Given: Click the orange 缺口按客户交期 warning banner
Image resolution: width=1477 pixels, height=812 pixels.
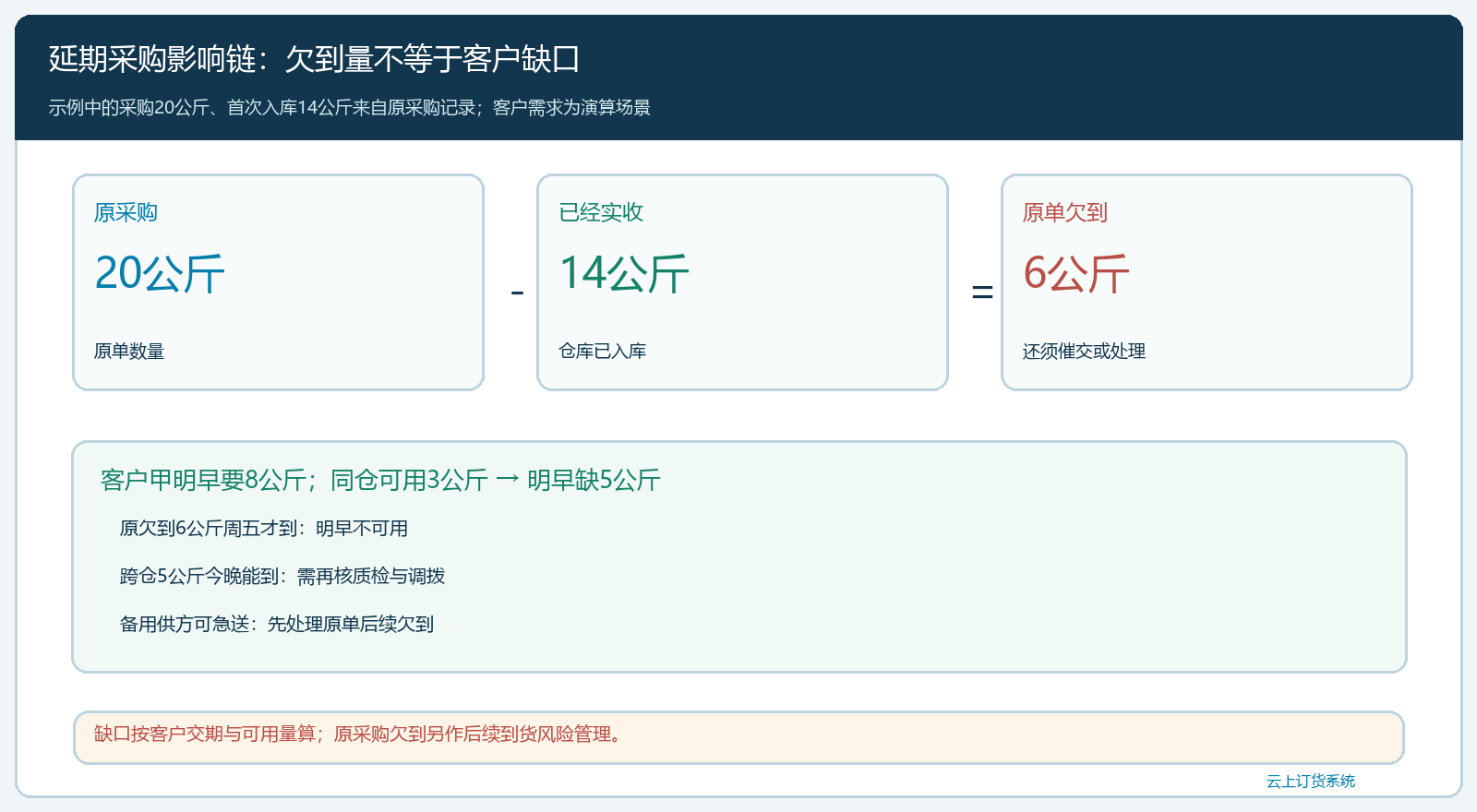Looking at the screenshot, I should click(x=738, y=737).
